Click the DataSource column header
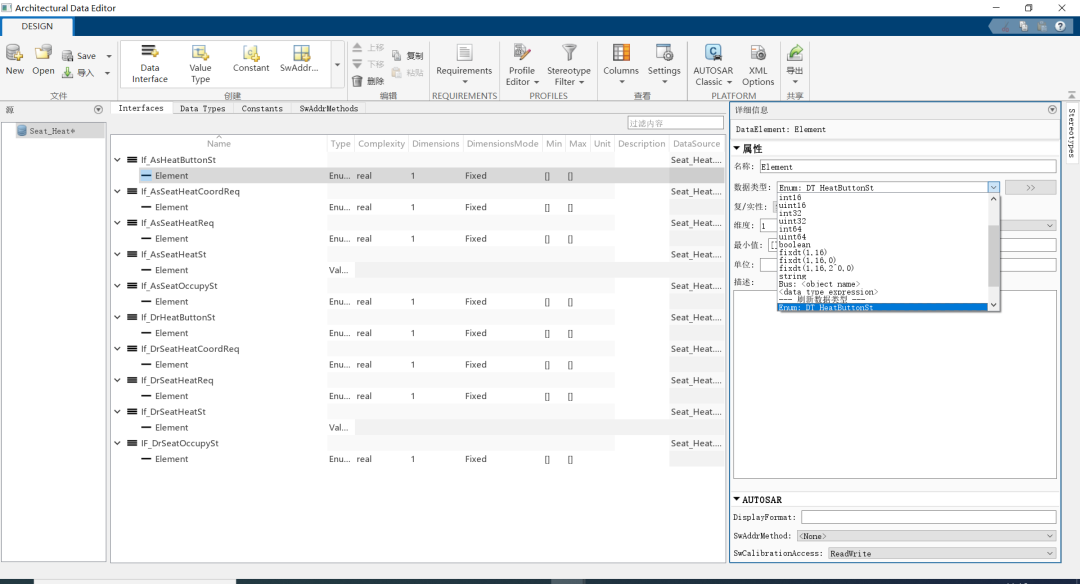 696,143
